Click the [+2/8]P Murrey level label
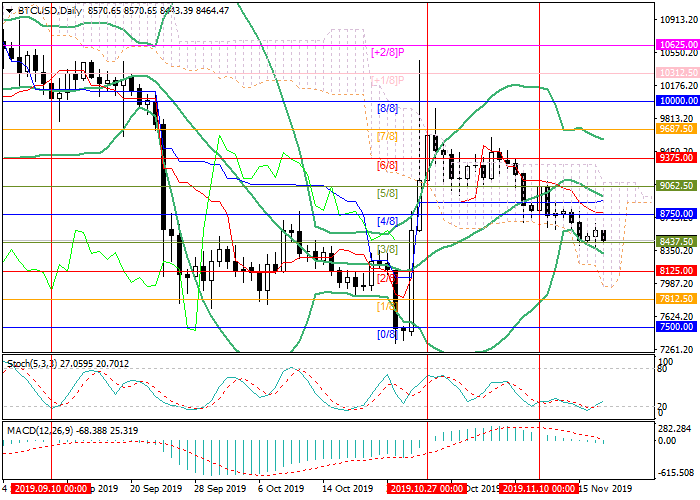This screenshot has width=700, height=500. click(x=388, y=52)
